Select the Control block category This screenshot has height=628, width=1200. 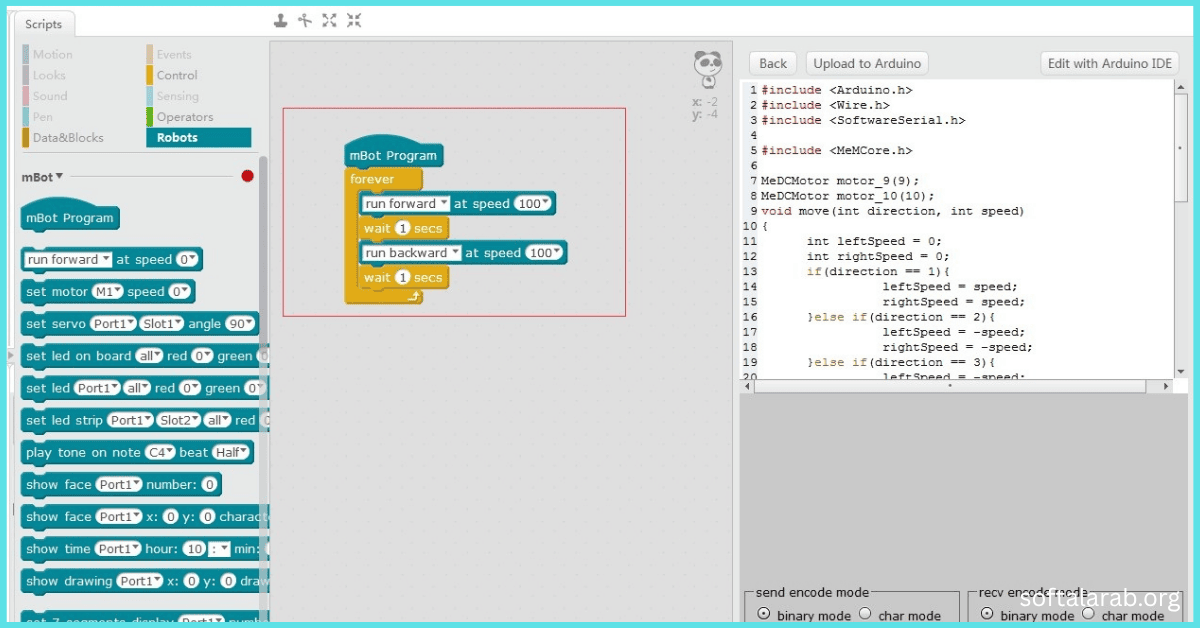pos(177,75)
